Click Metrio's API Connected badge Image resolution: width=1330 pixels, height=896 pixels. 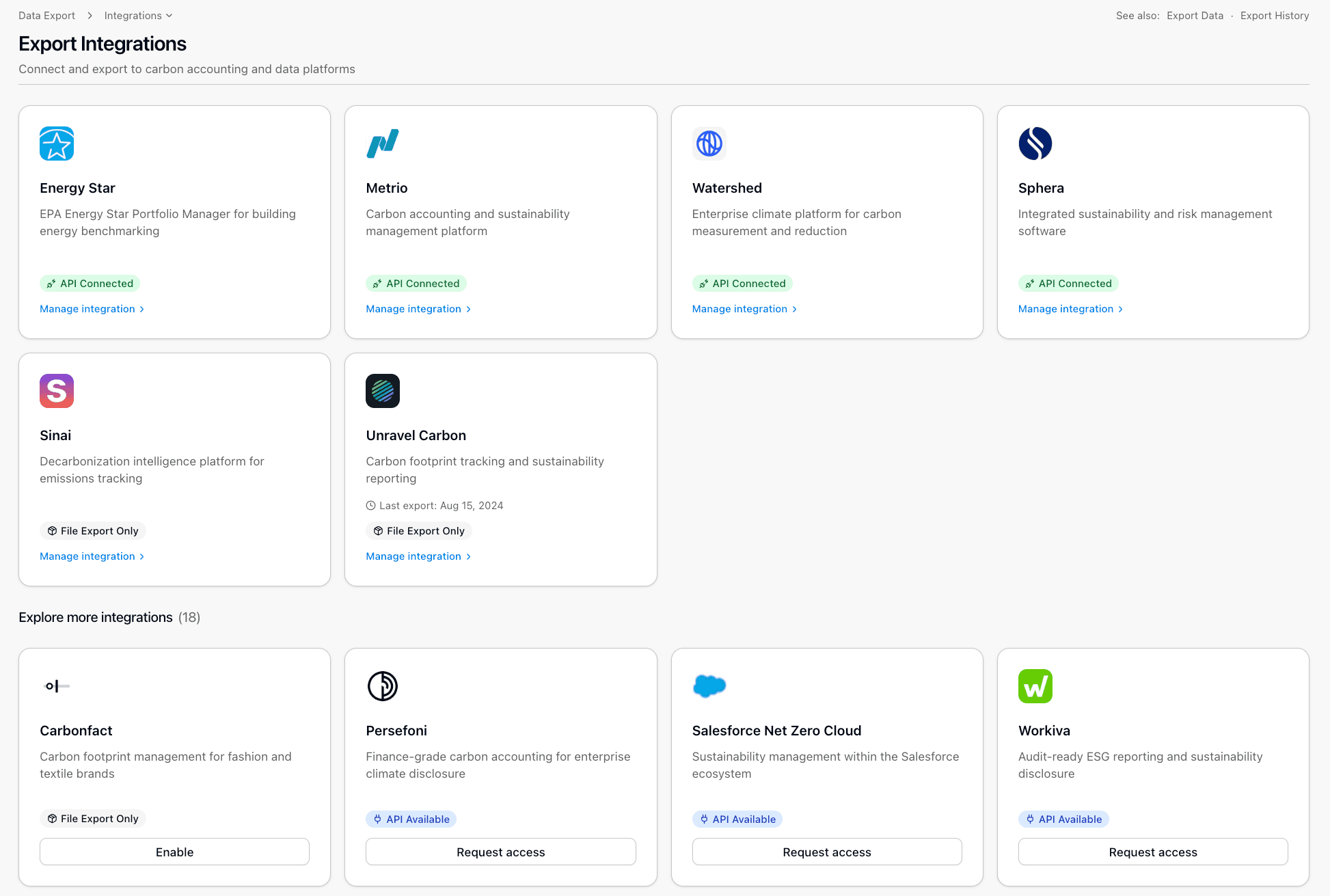416,284
